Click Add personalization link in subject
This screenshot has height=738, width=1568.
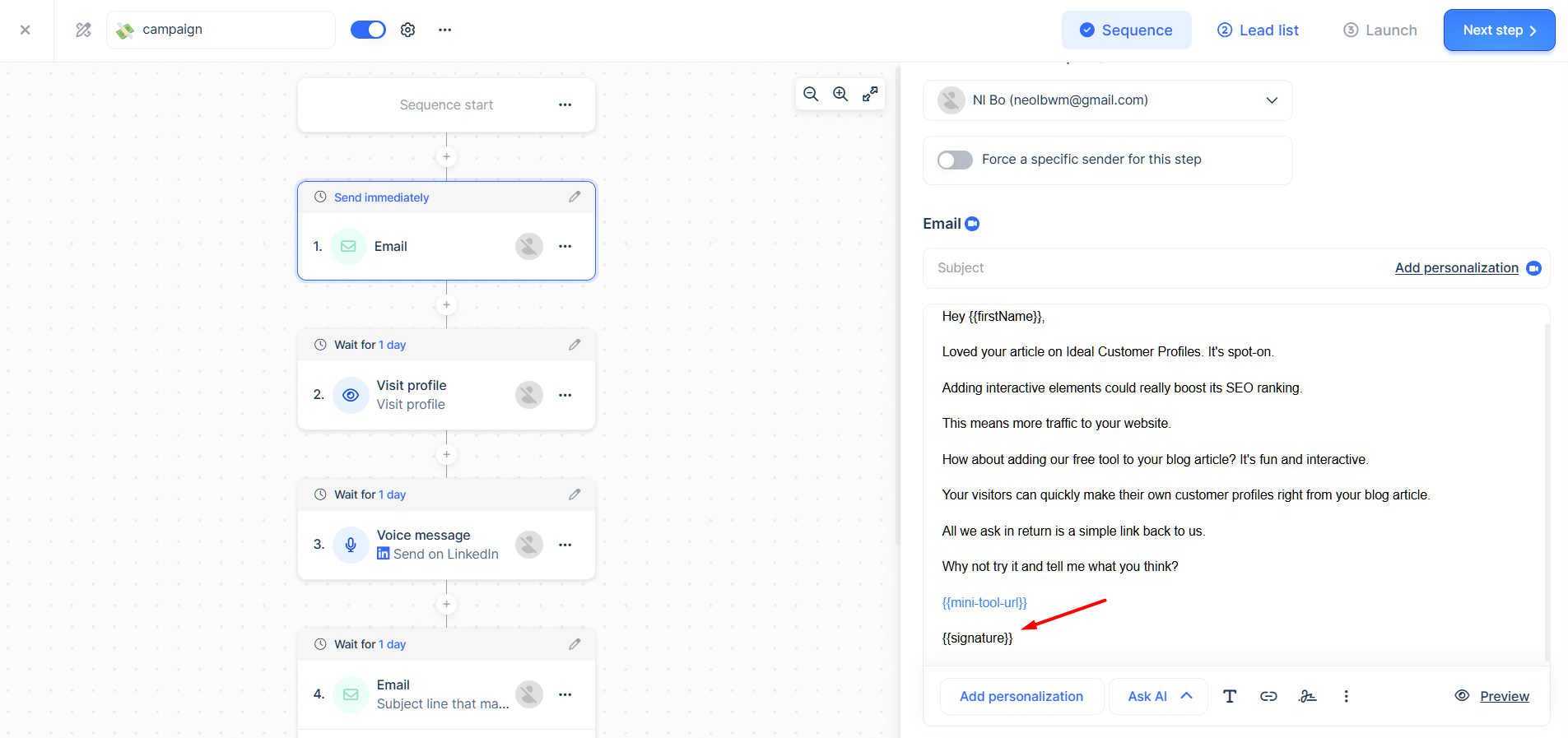pos(1456,268)
